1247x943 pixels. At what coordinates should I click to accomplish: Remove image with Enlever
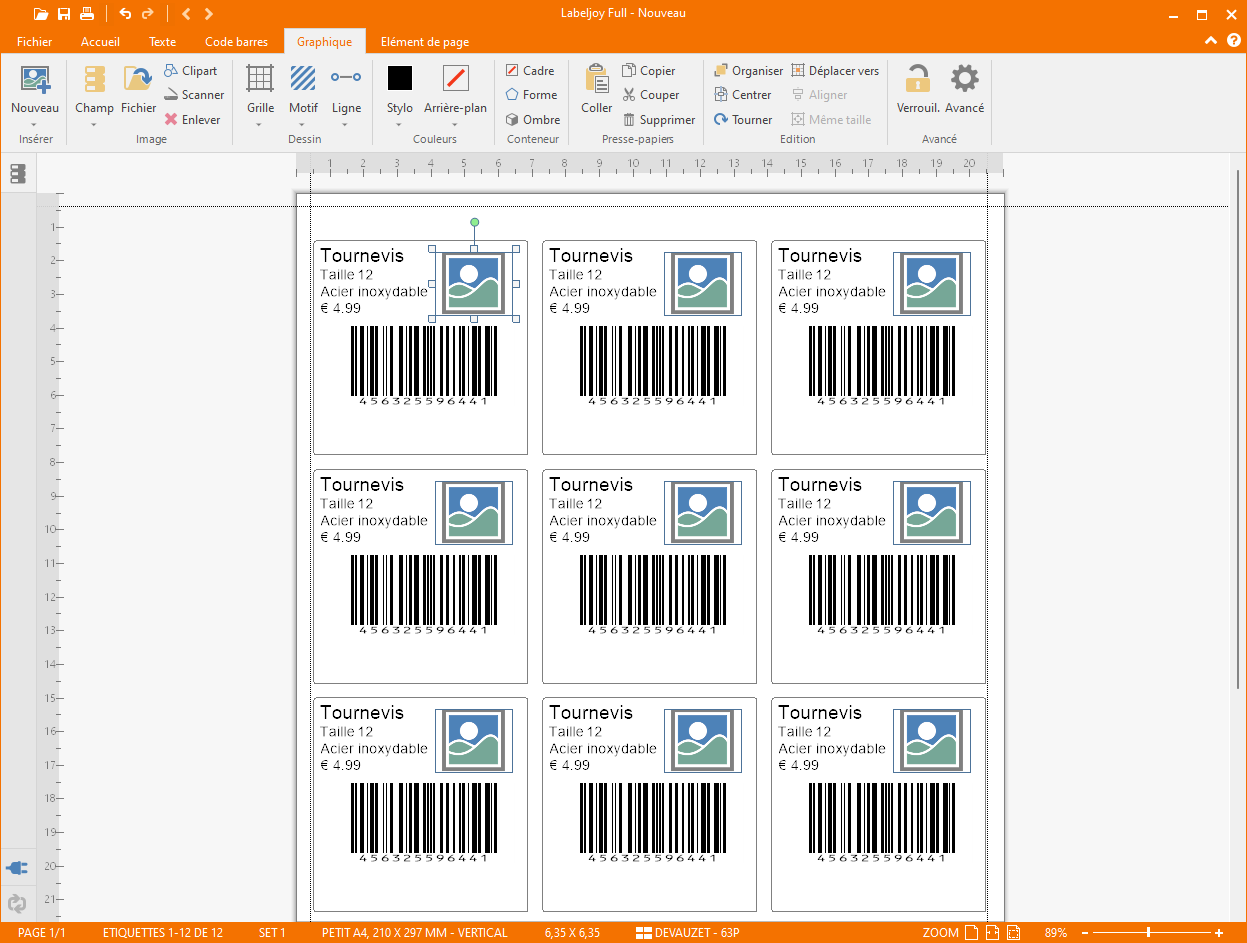(x=192, y=119)
